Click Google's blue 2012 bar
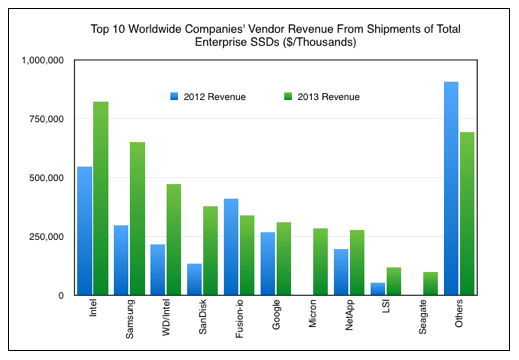 268,263
